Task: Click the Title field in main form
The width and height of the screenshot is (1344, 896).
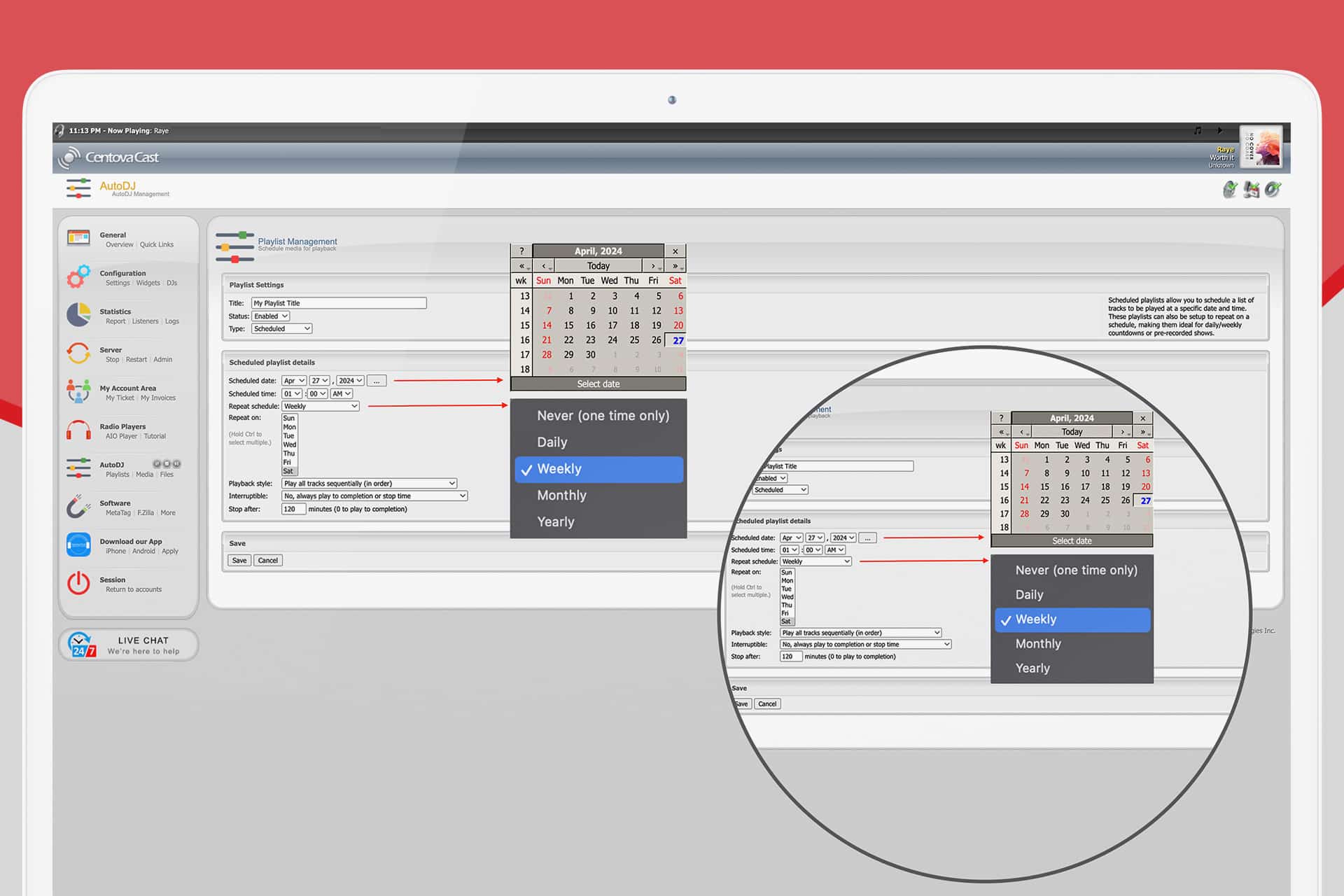Action: click(x=339, y=303)
